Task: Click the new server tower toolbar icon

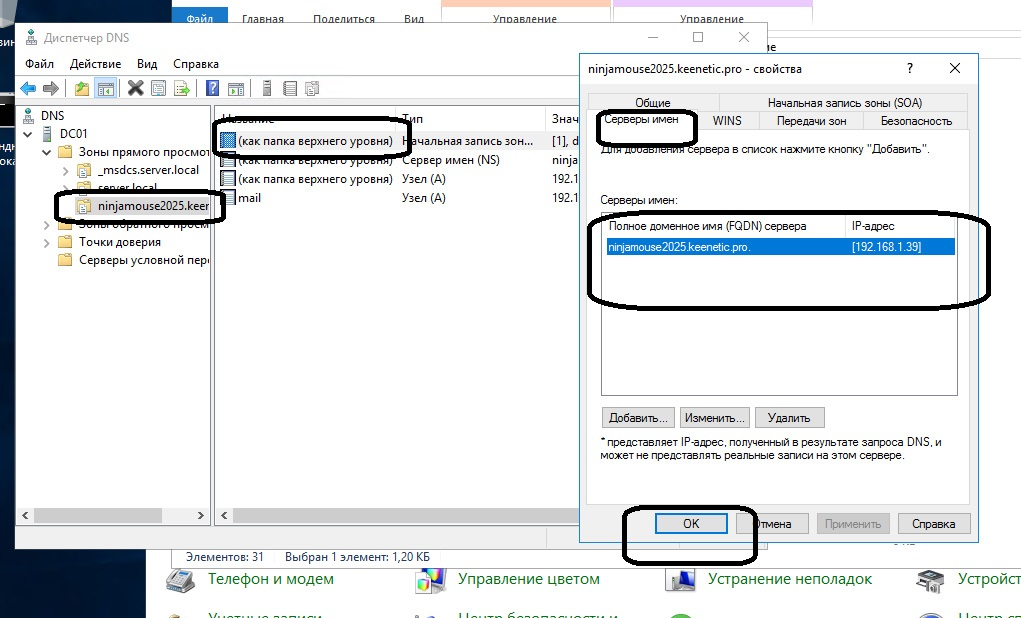Action: coord(266,88)
